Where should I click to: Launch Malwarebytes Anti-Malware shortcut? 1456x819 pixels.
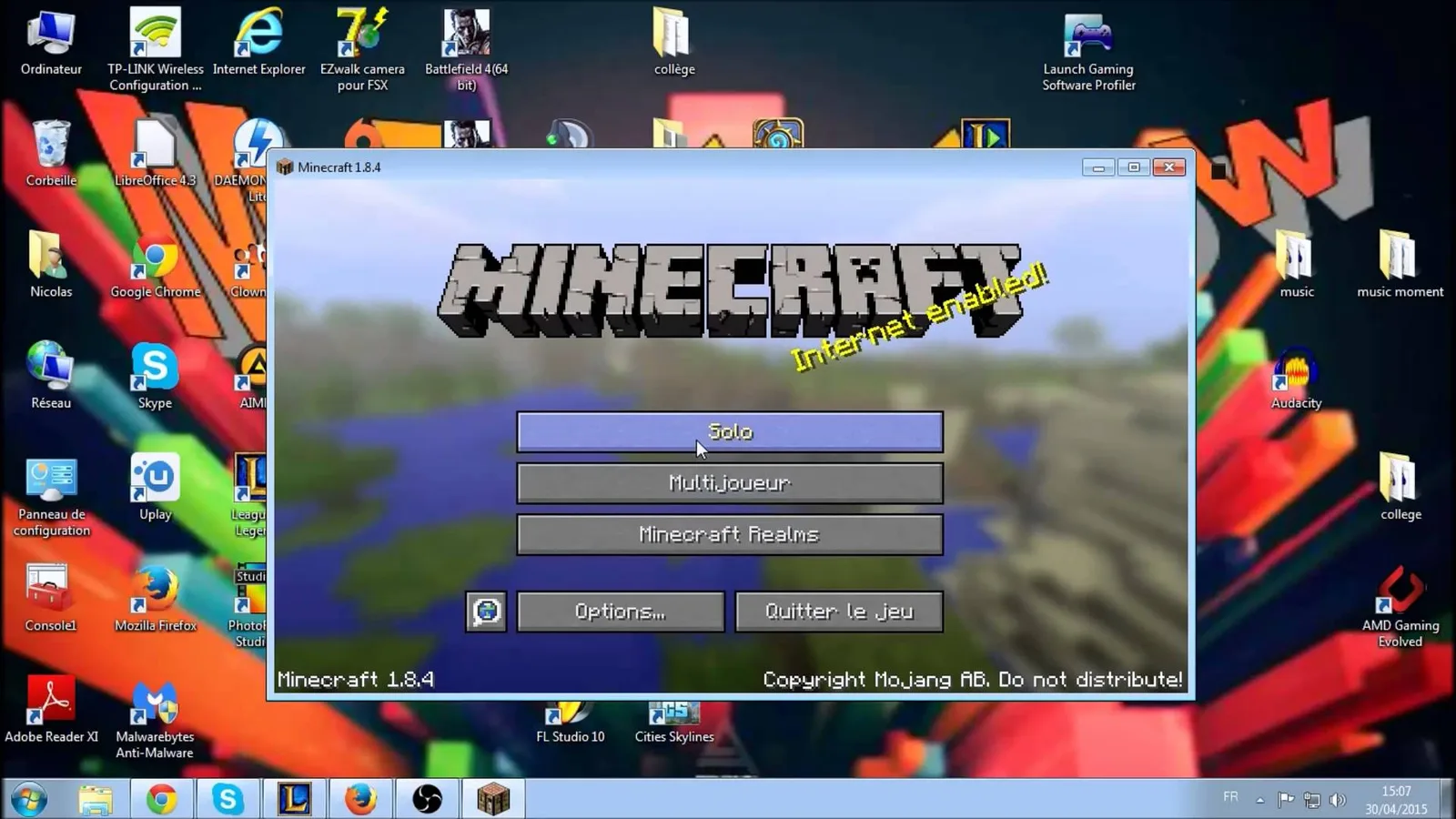point(155,719)
